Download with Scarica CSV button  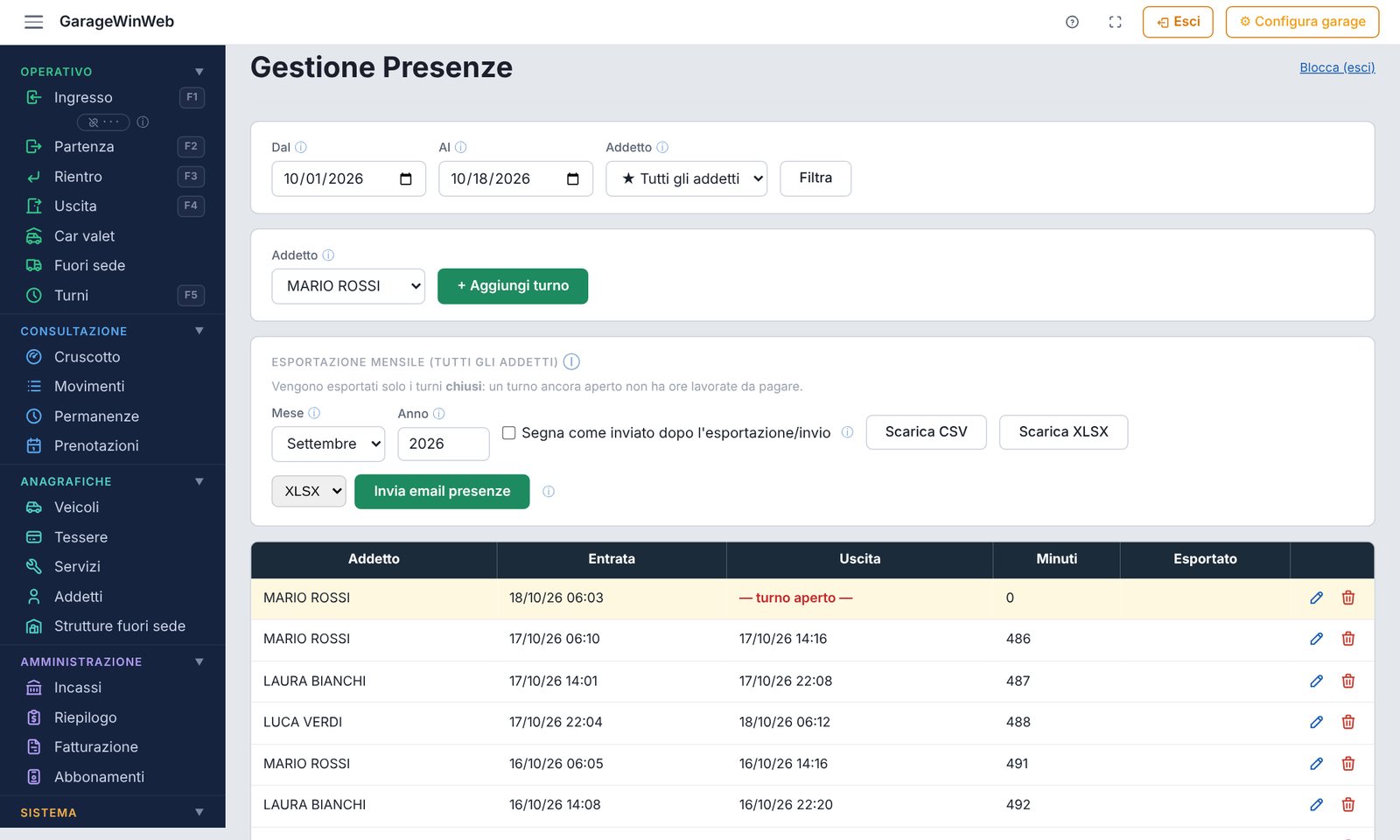click(x=926, y=432)
